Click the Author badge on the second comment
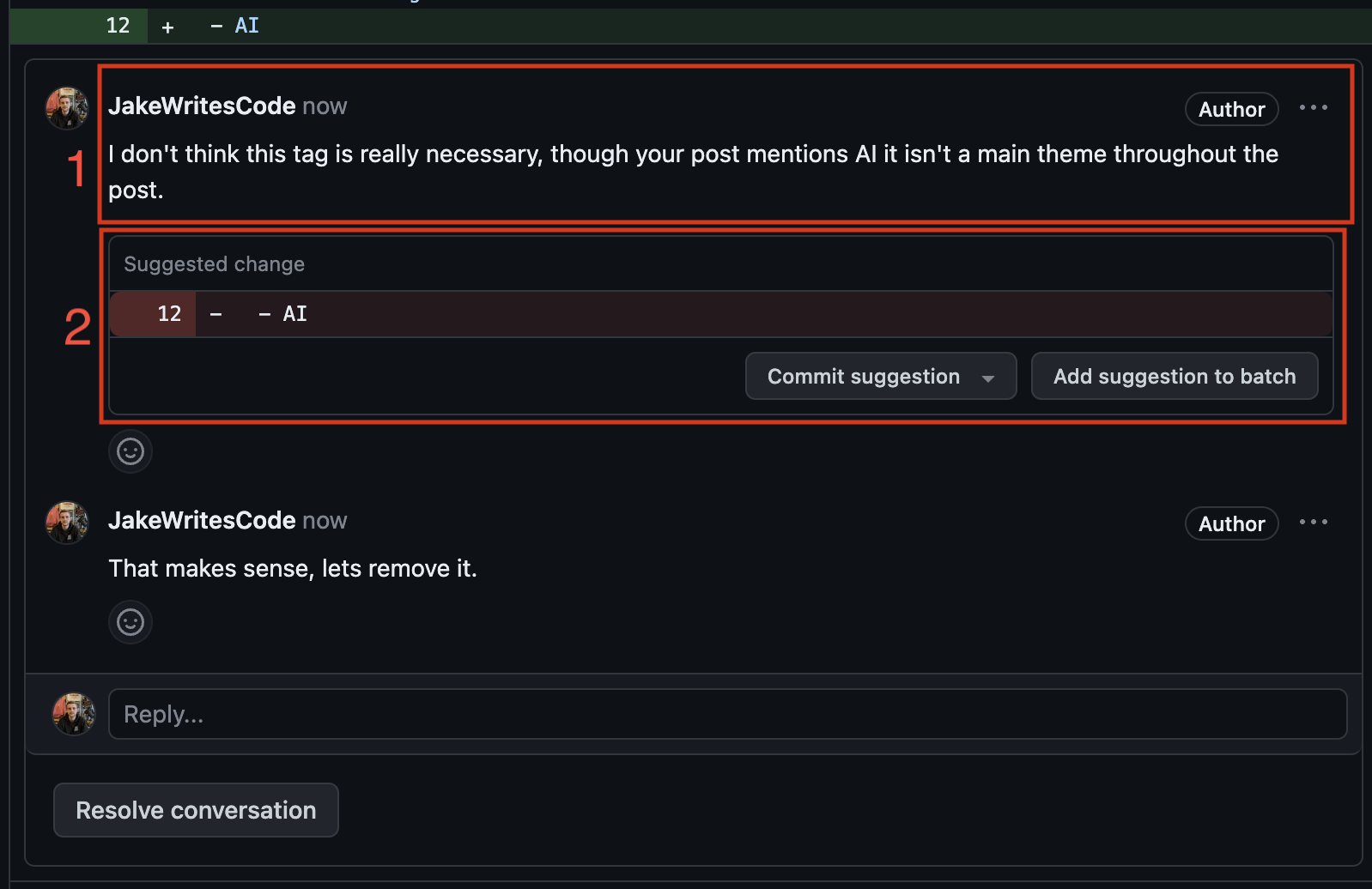Image resolution: width=1372 pixels, height=889 pixels. 1231,523
